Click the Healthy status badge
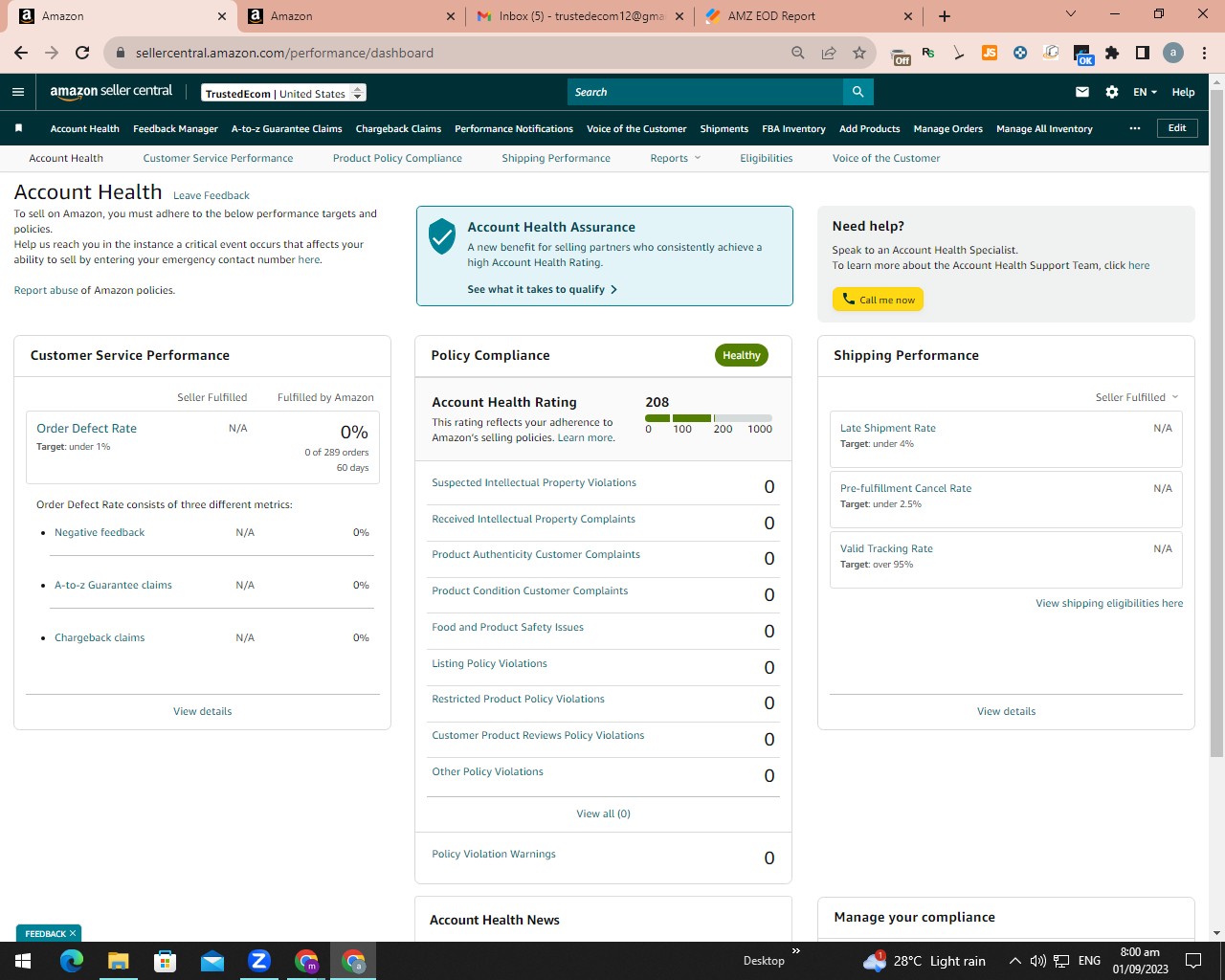Screen dimensions: 1225x980 (742, 355)
